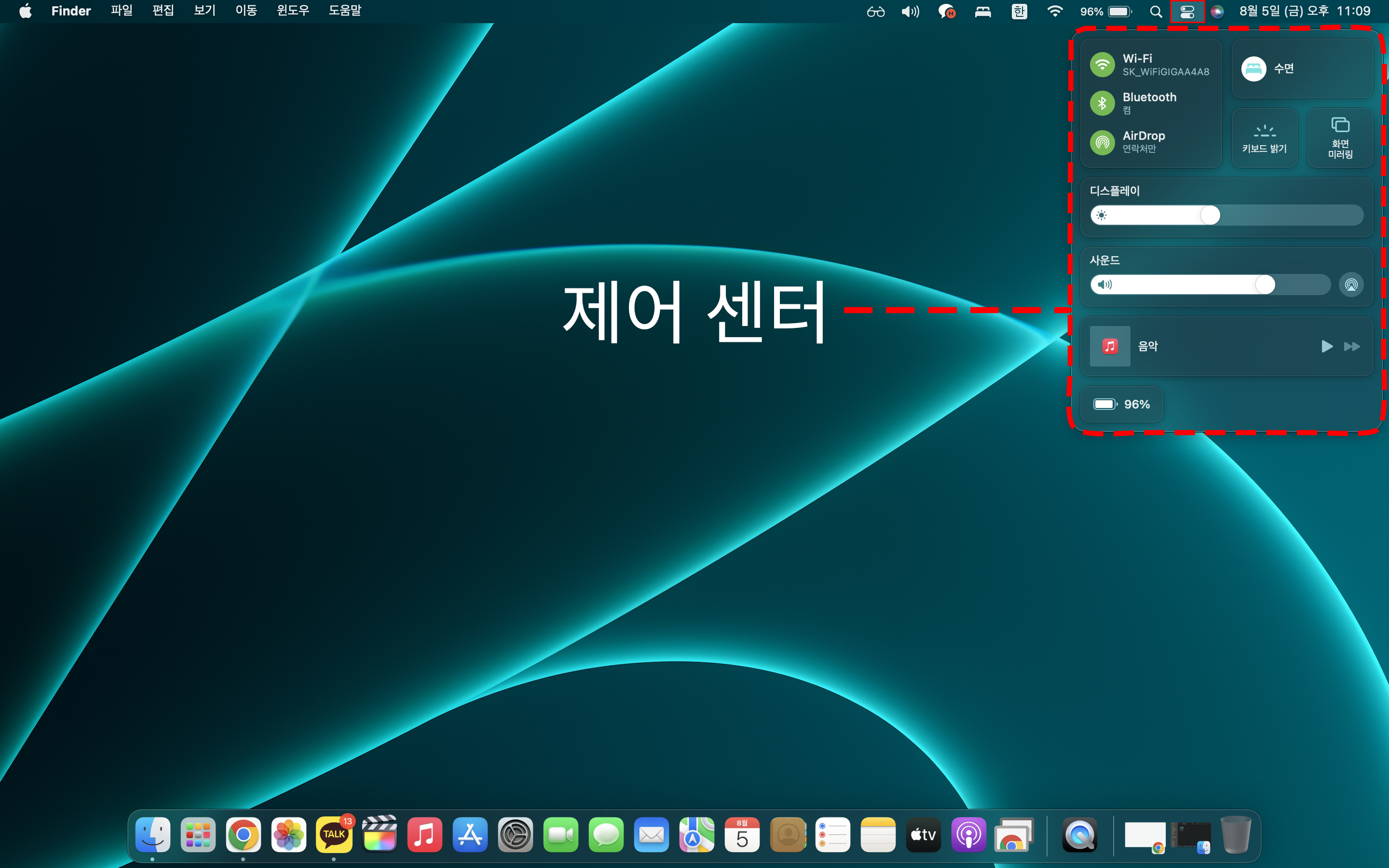Viewport: 1389px width, 868px height.
Task: Expand 키보드 밝기 keyboard brightness control
Action: point(1265,138)
